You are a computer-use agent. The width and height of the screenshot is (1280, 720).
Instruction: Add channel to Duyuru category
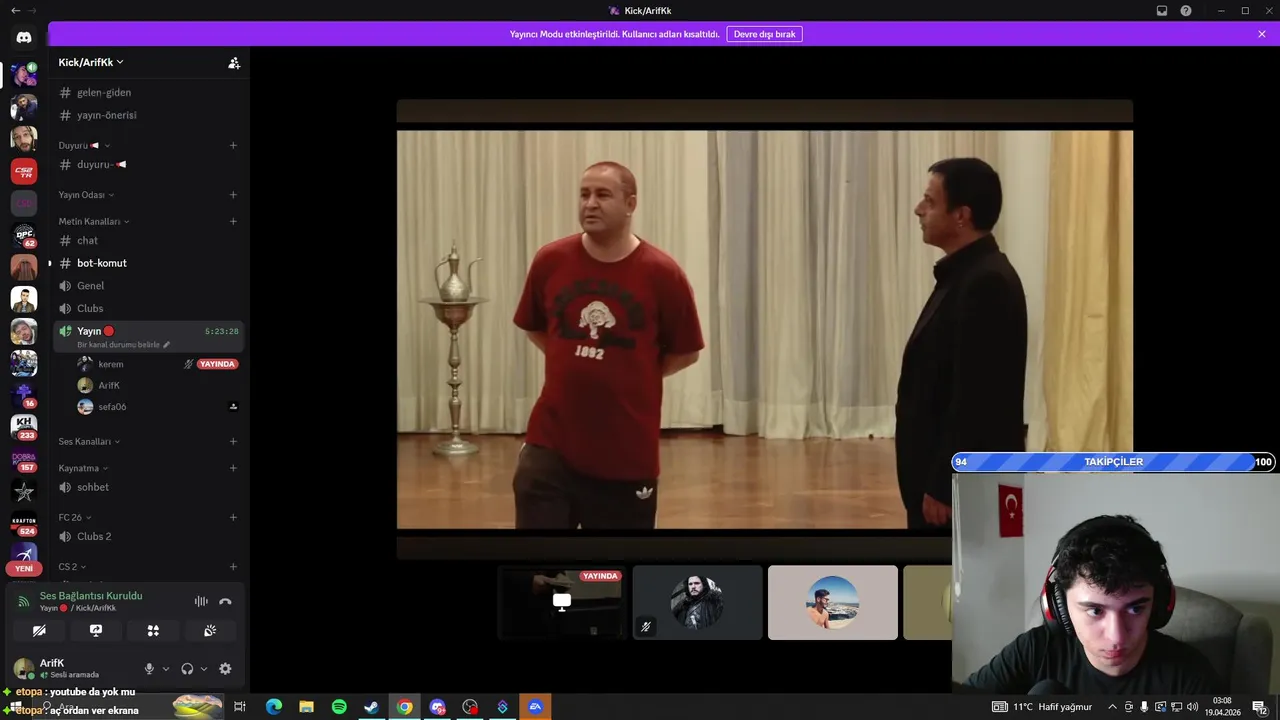(233, 145)
